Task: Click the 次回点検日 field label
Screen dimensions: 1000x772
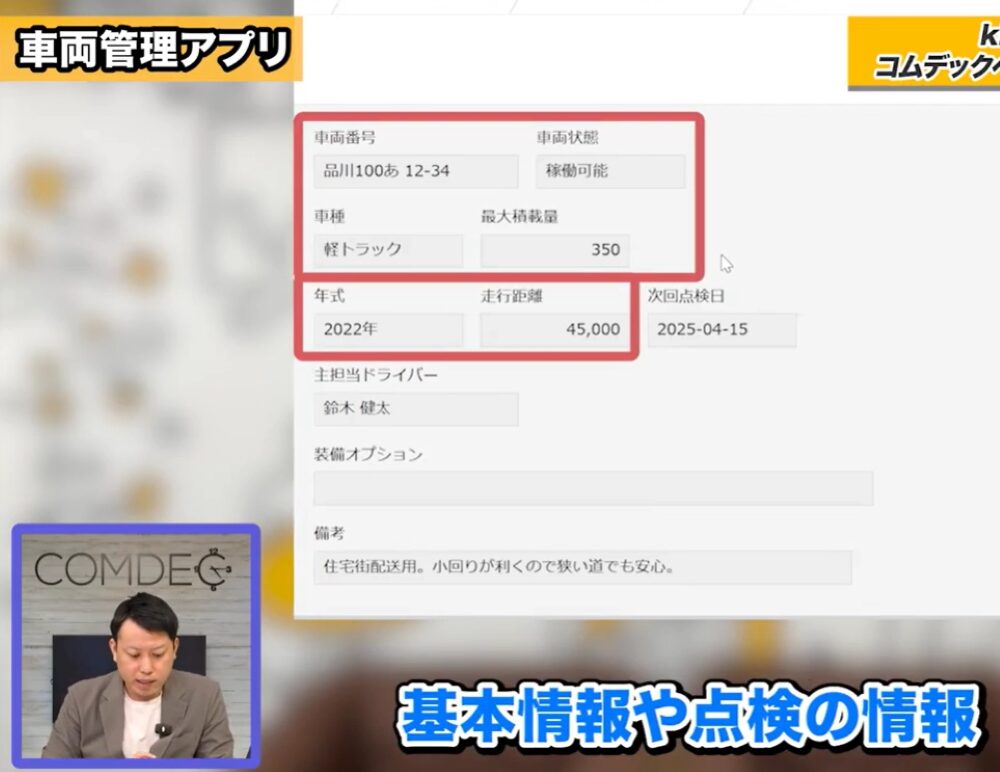Action: coord(686,296)
